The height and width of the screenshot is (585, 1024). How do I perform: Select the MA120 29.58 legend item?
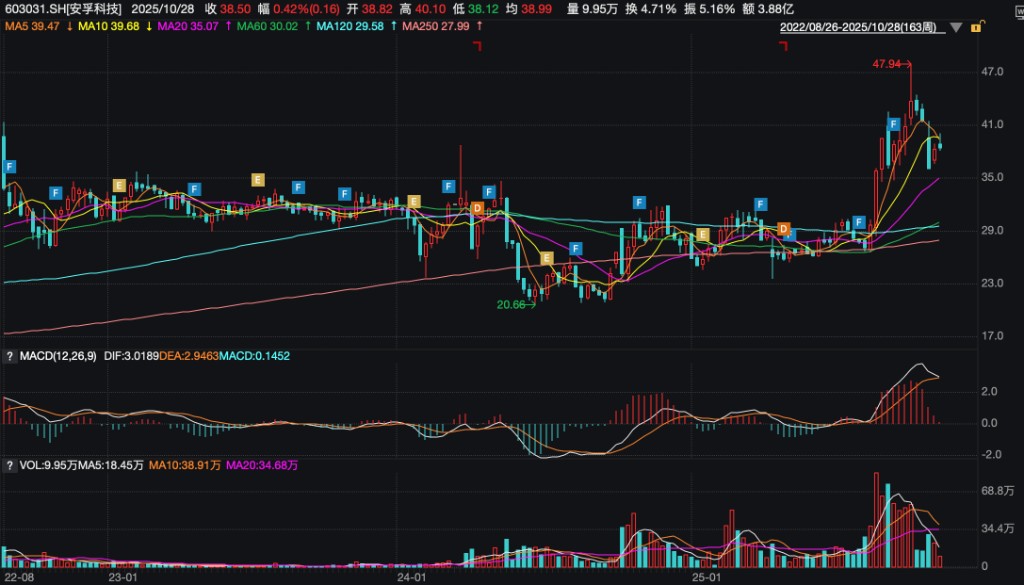[350, 26]
